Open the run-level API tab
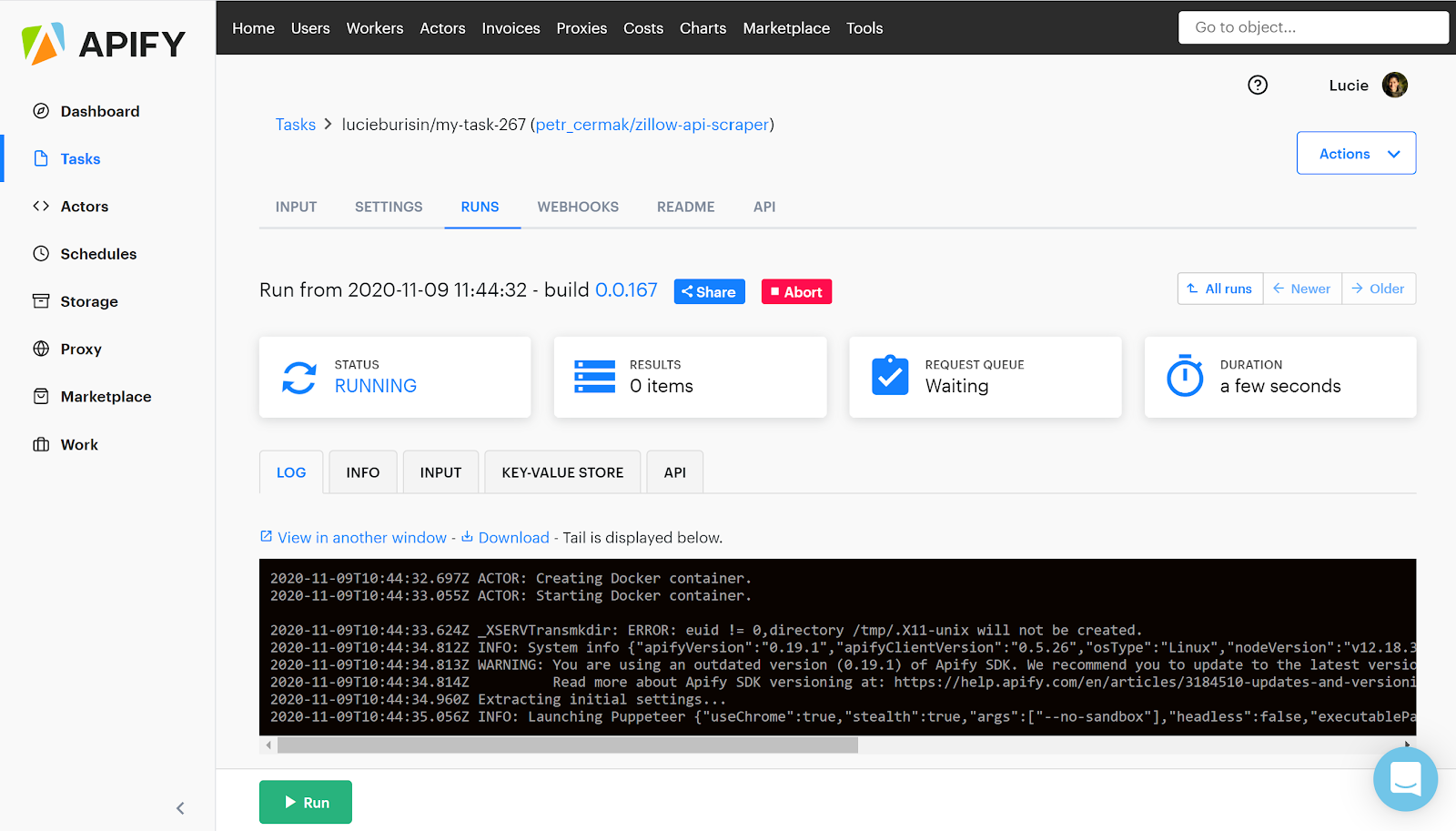 point(675,472)
